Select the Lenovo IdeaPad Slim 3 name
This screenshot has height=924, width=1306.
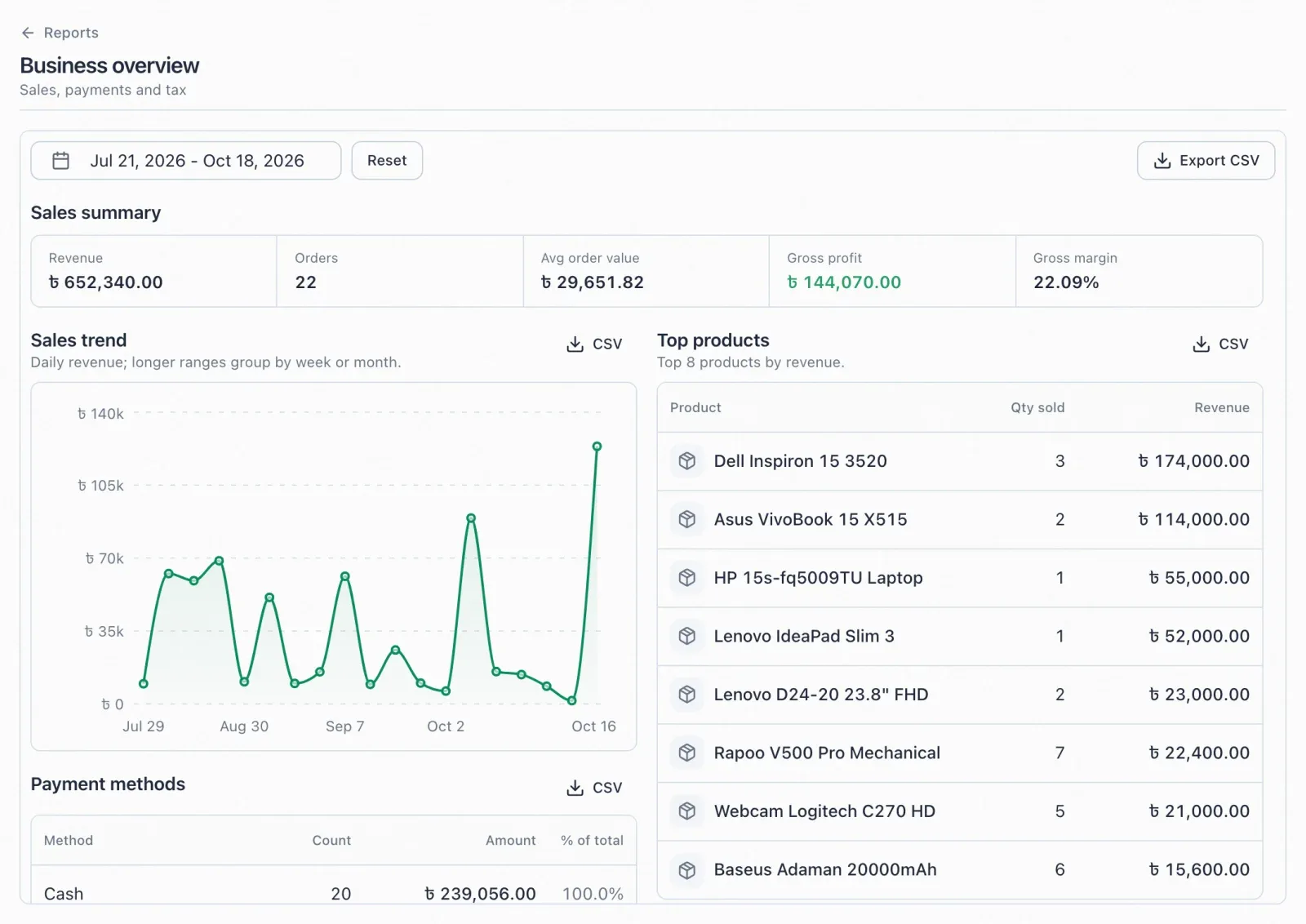point(804,636)
